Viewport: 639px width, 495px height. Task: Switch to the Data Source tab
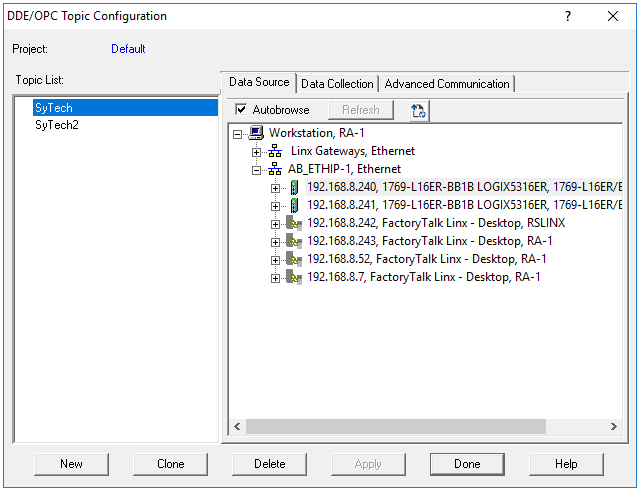coord(259,82)
